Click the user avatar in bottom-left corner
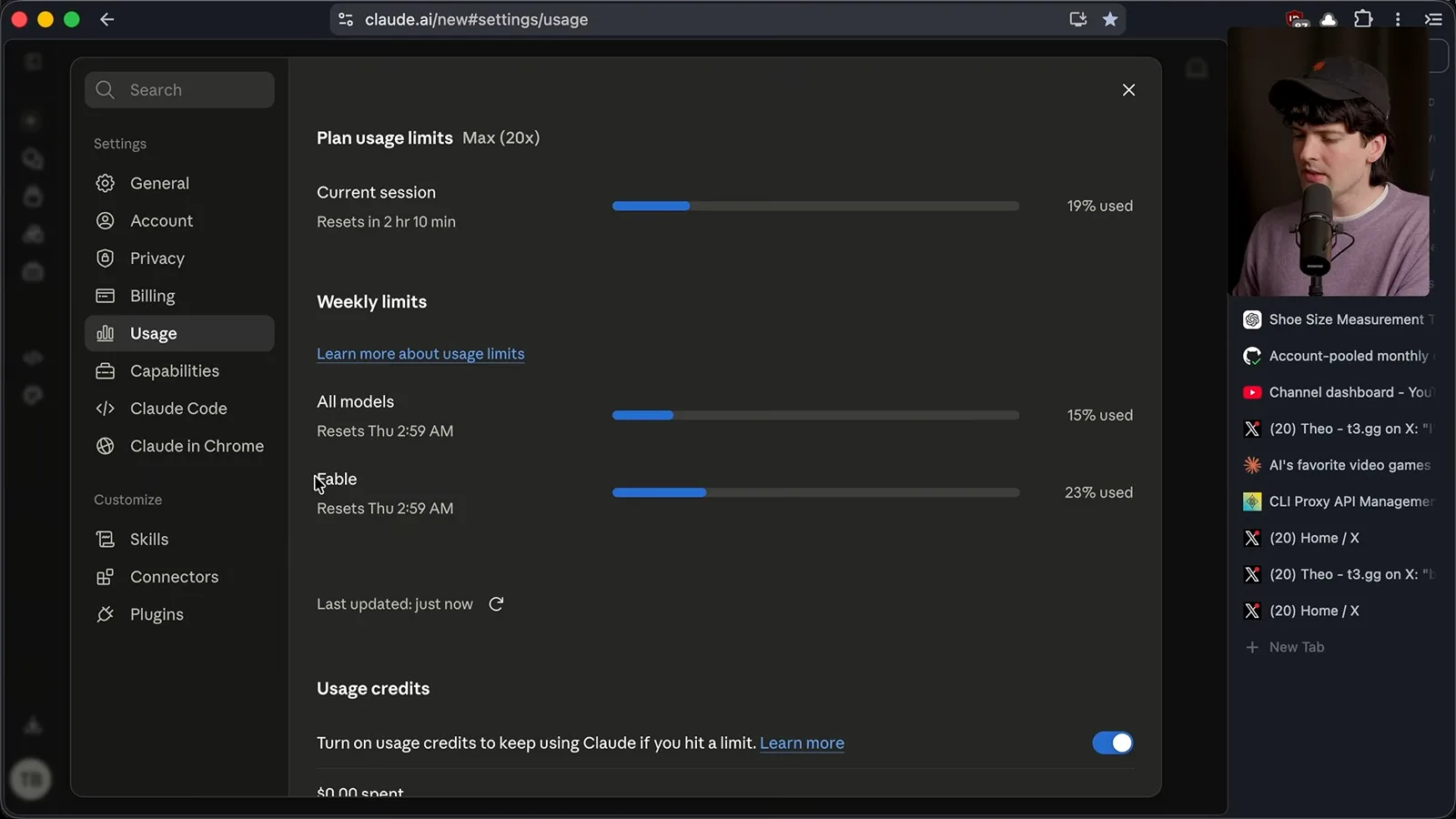The height and width of the screenshot is (819, 1456). [x=30, y=780]
